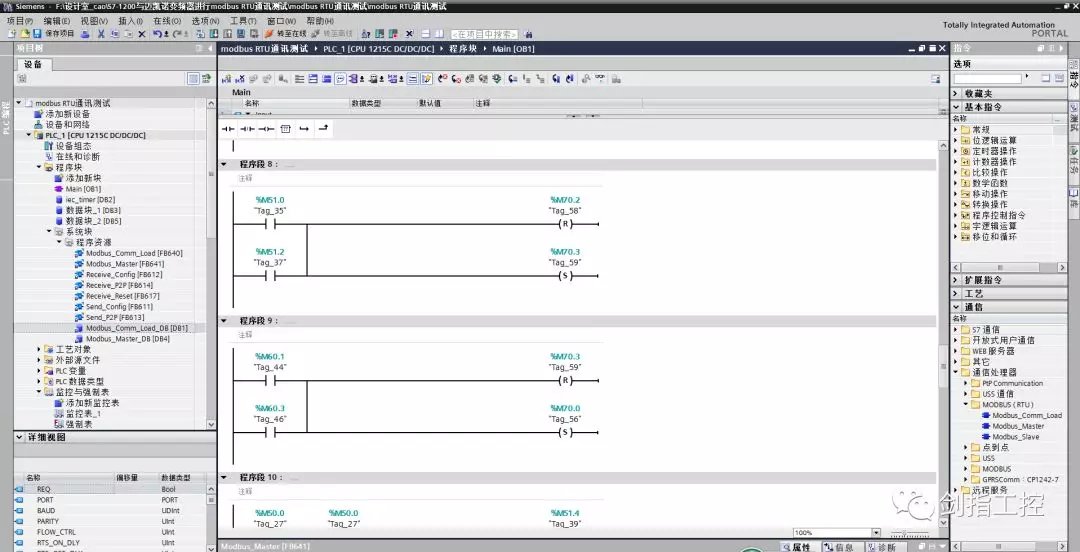The height and width of the screenshot is (552, 1080).
Task: Insert a normally closed contact
Action: point(246,129)
